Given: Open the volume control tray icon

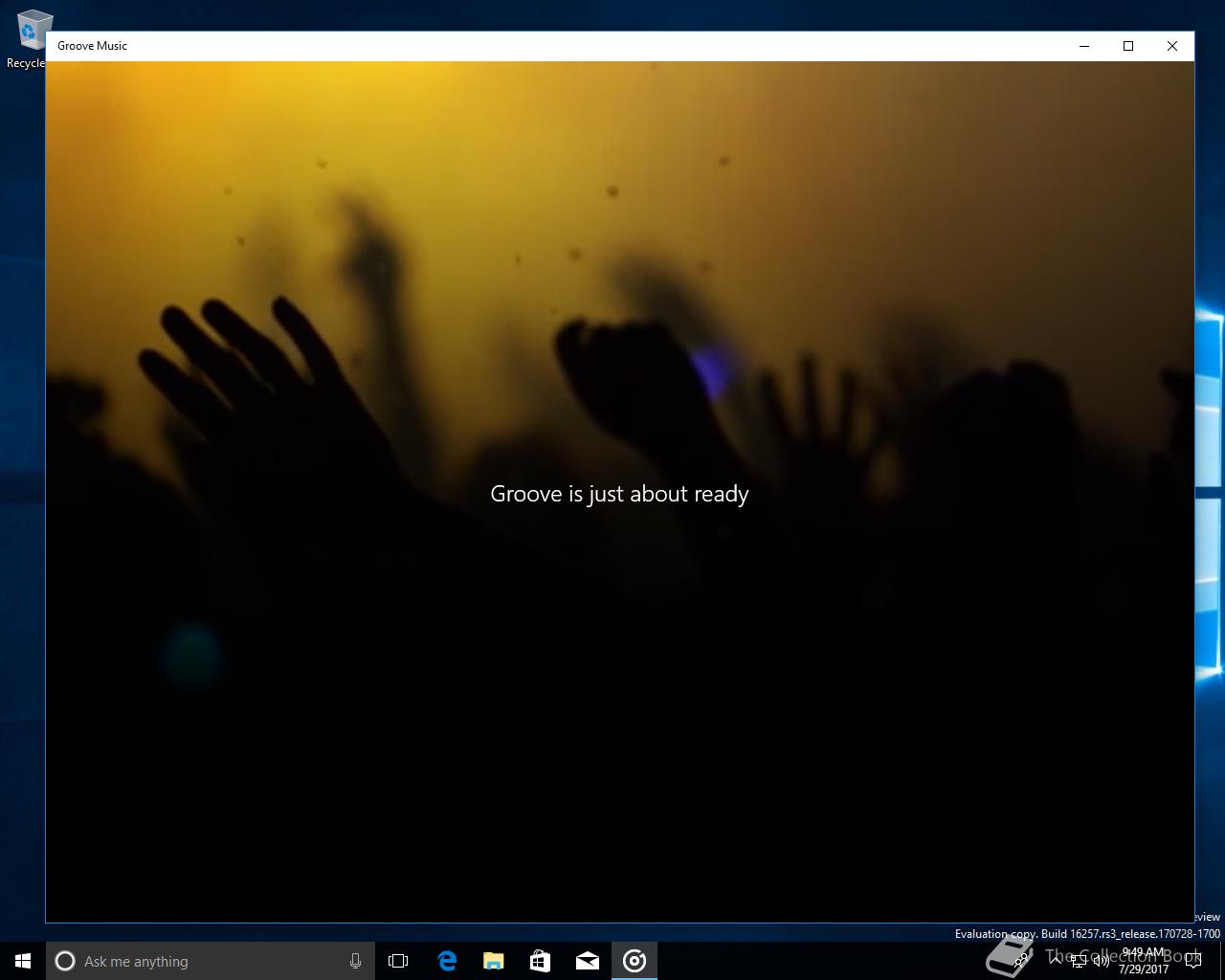Looking at the screenshot, I should (x=1102, y=961).
